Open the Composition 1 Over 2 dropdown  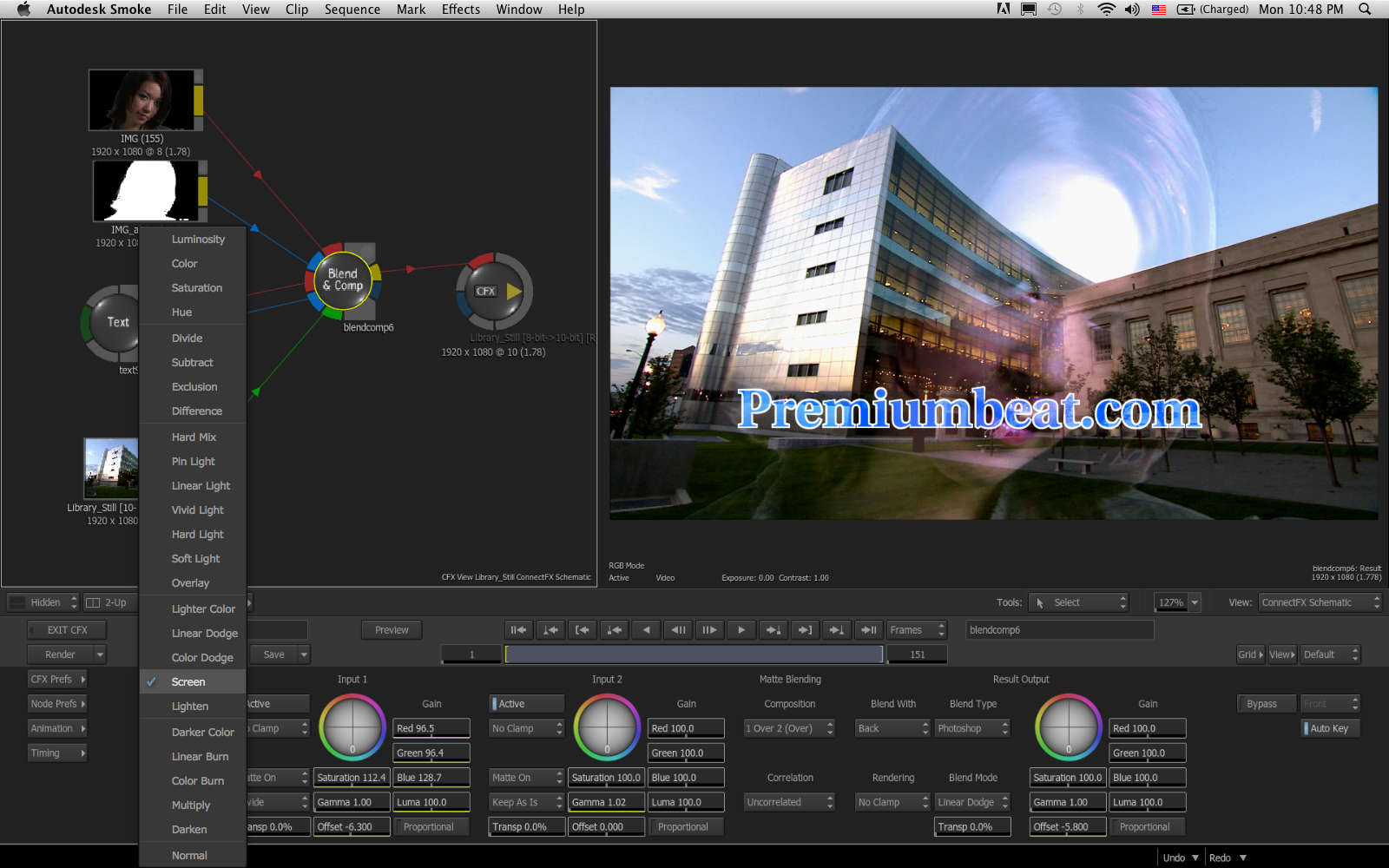coord(788,728)
